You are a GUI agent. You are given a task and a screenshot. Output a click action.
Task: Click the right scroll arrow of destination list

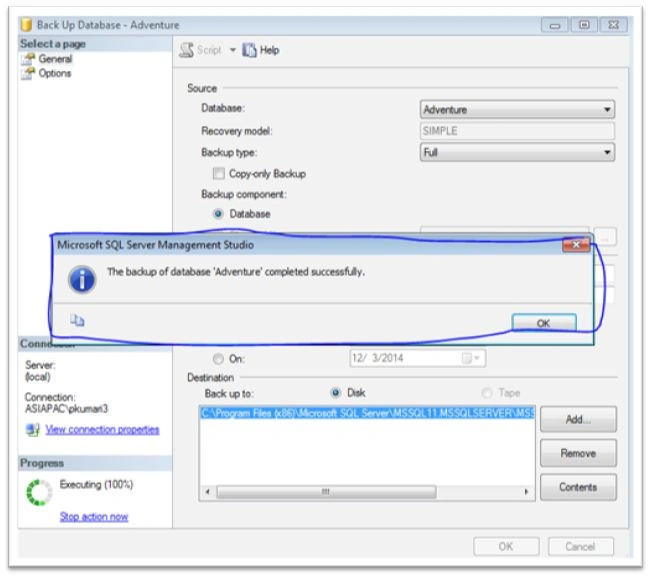tap(526, 492)
